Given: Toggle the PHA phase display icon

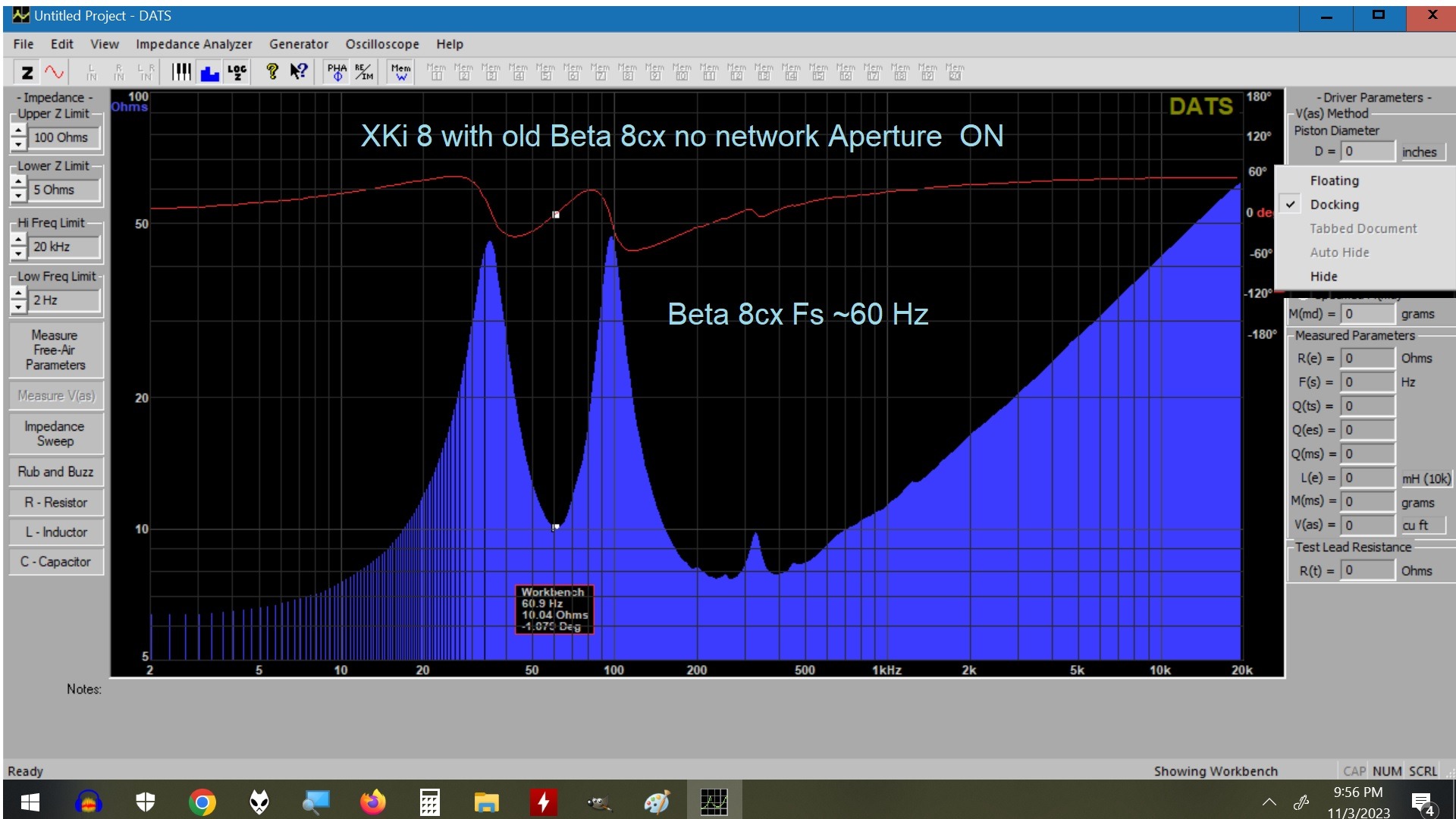Looking at the screenshot, I should pyautogui.click(x=337, y=72).
